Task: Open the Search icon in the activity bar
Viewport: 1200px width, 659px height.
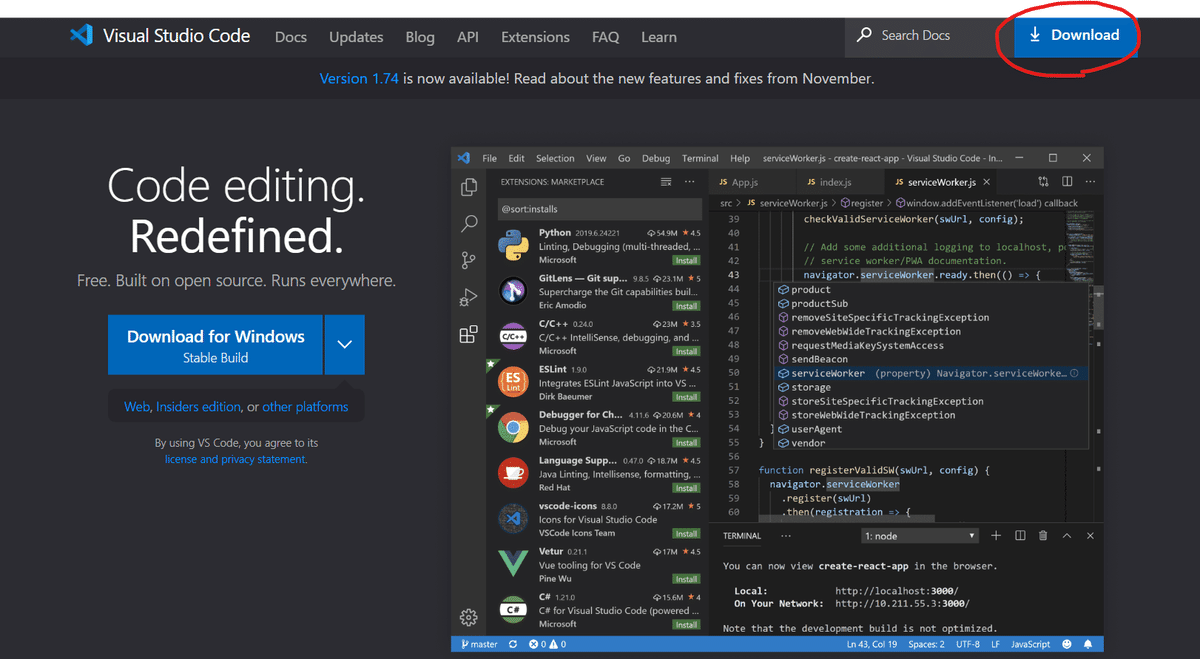Action: tap(468, 224)
